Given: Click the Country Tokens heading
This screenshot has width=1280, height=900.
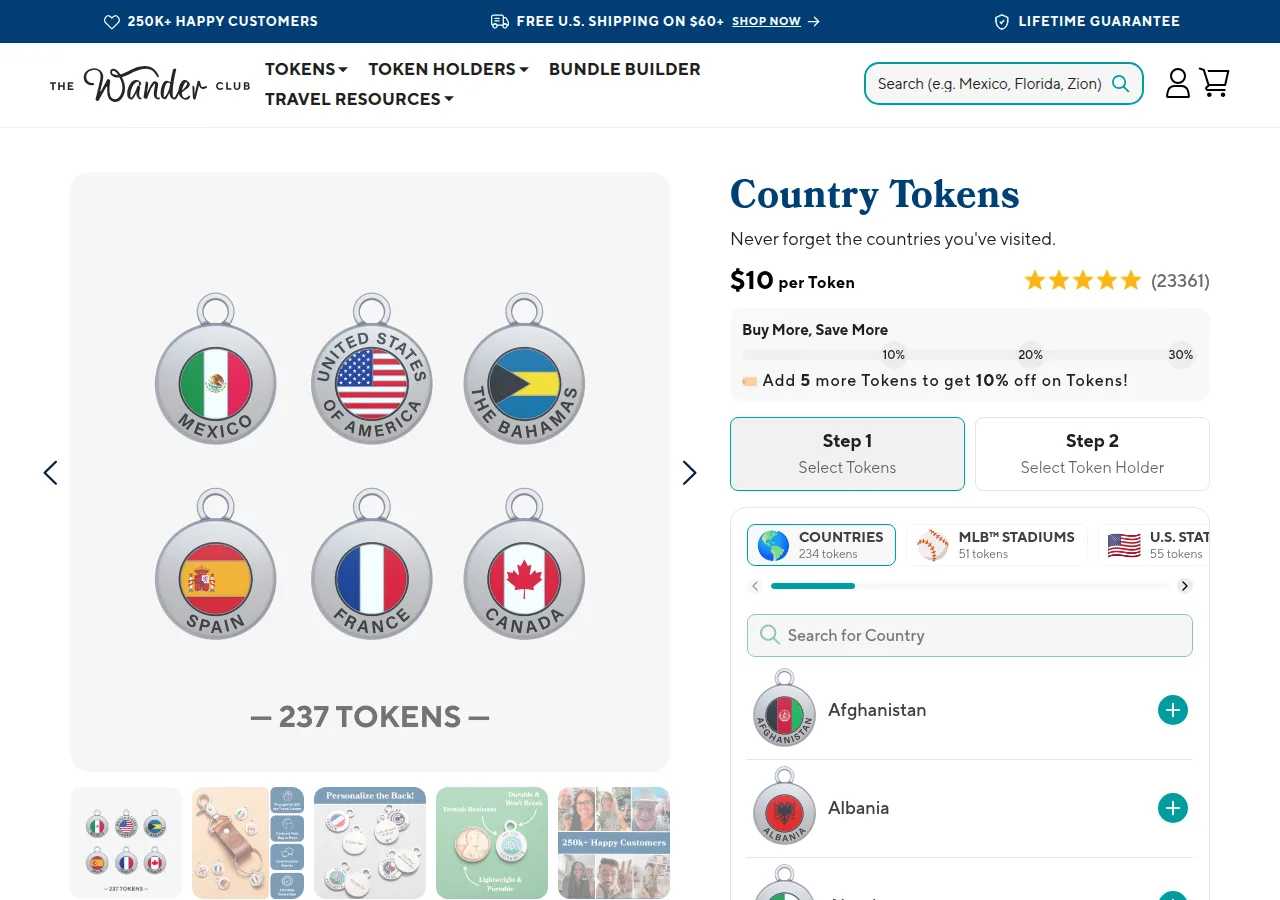Looking at the screenshot, I should click(875, 194).
